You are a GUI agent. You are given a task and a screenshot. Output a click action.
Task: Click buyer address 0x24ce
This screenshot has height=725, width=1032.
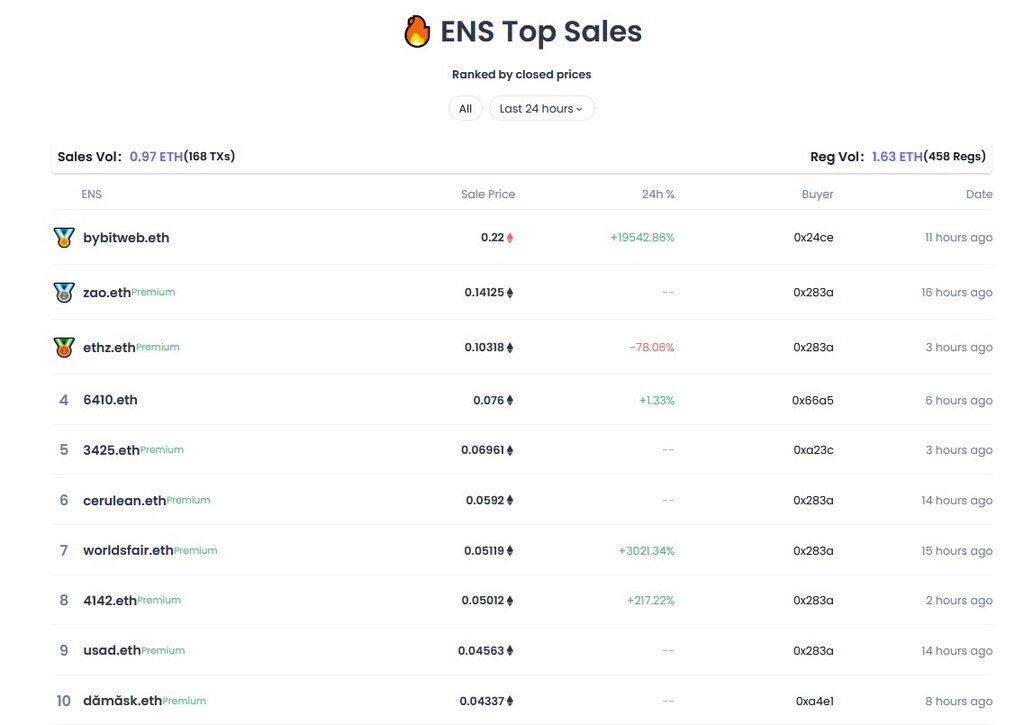coord(813,238)
